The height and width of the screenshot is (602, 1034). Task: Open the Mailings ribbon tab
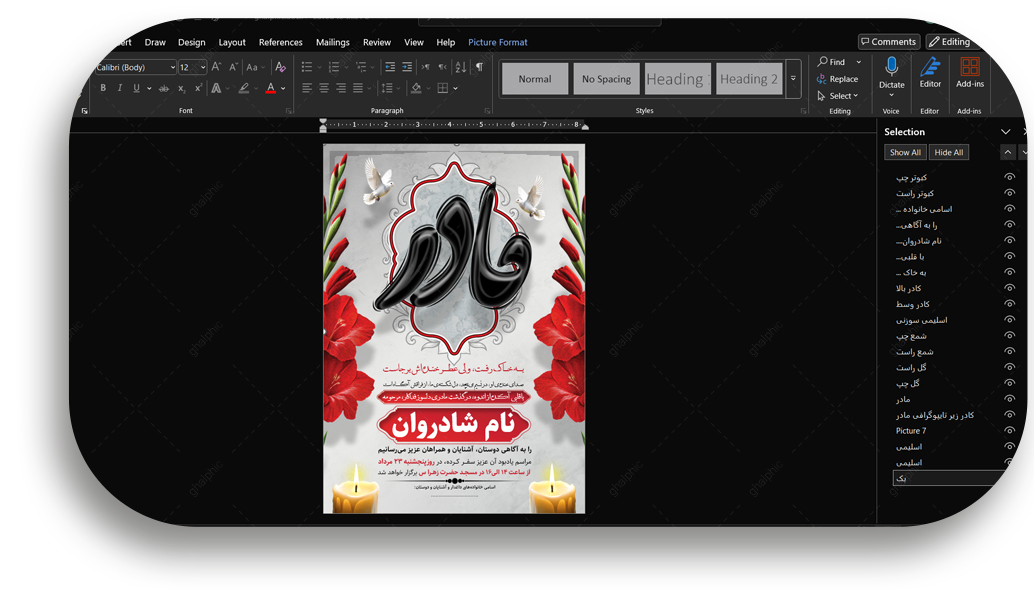click(x=332, y=42)
